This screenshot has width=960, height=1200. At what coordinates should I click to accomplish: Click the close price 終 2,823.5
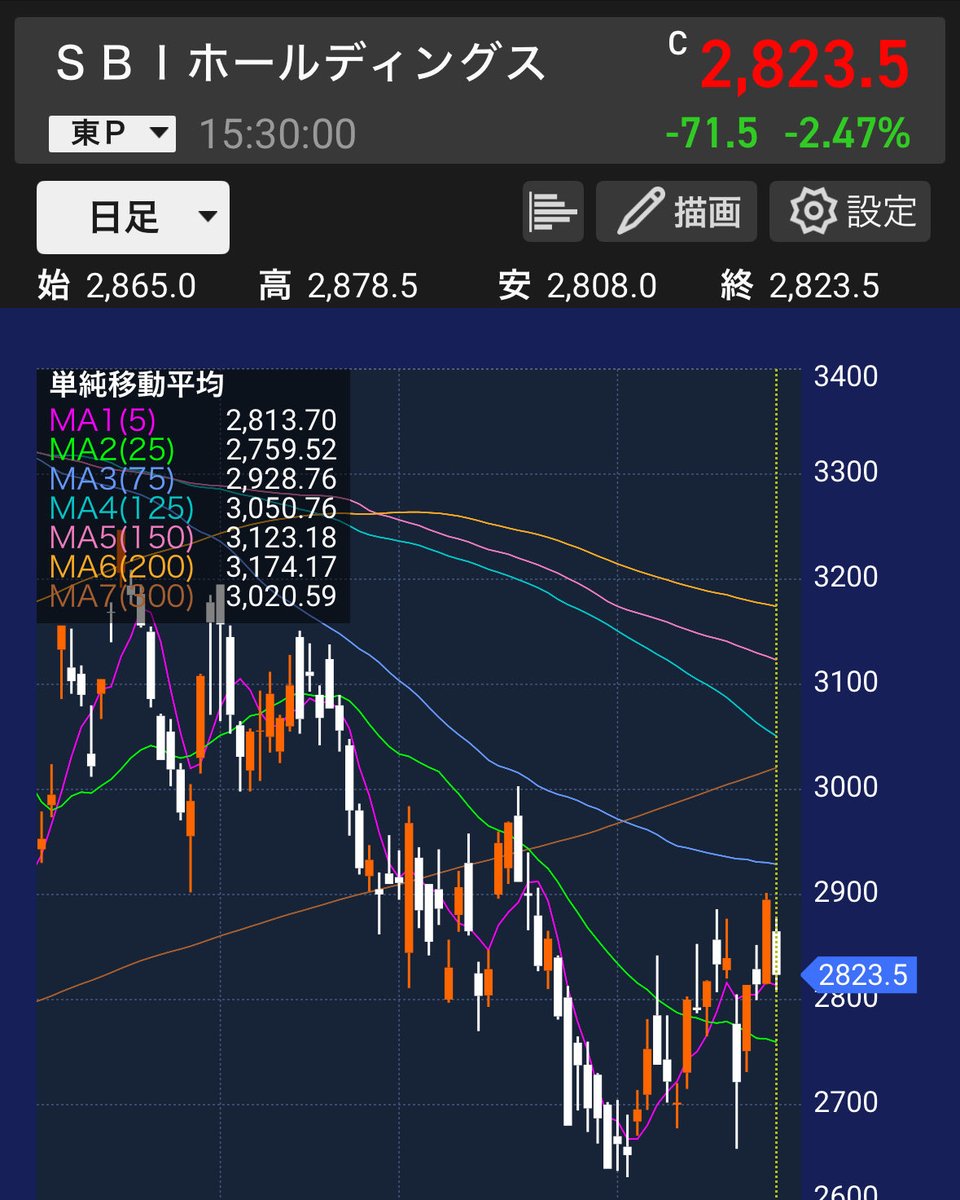[800, 287]
